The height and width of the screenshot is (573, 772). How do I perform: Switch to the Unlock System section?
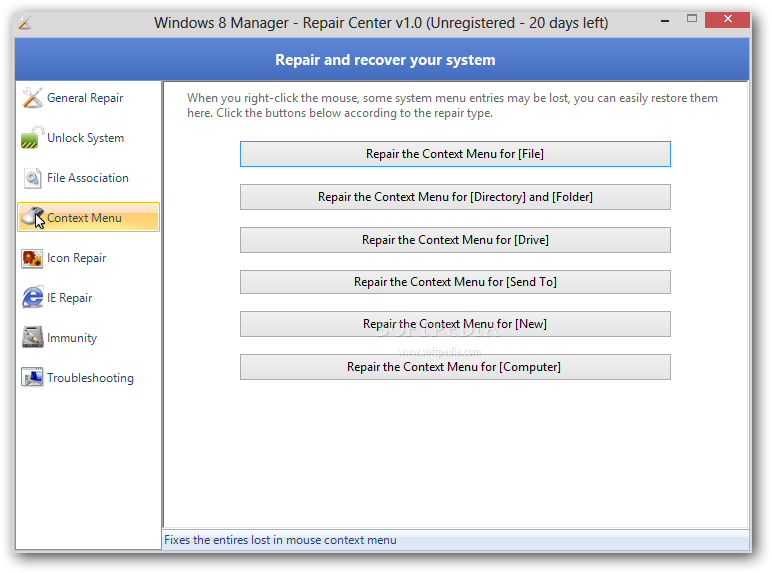click(86, 138)
